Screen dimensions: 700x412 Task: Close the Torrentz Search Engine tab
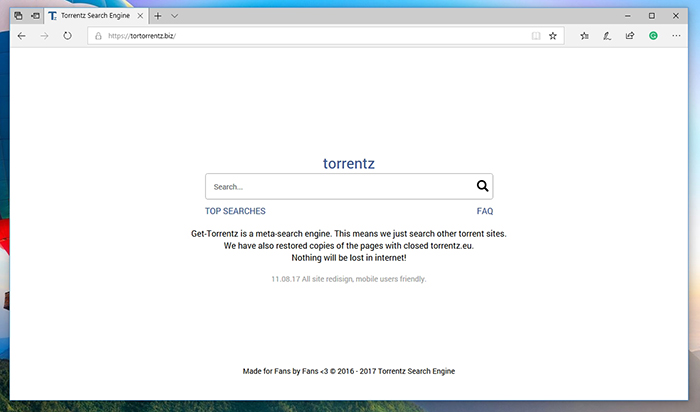point(140,16)
